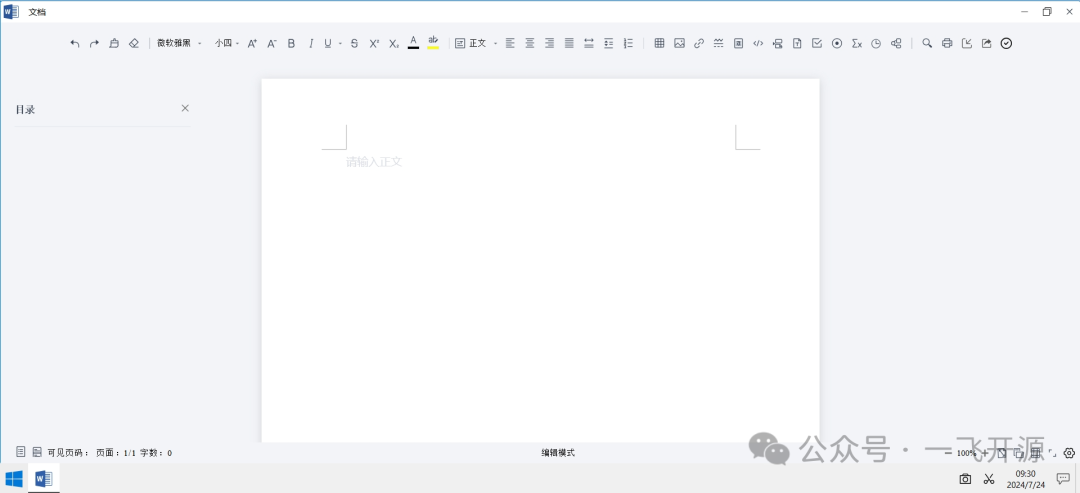Insert a code block with the </> icon

(x=758, y=43)
